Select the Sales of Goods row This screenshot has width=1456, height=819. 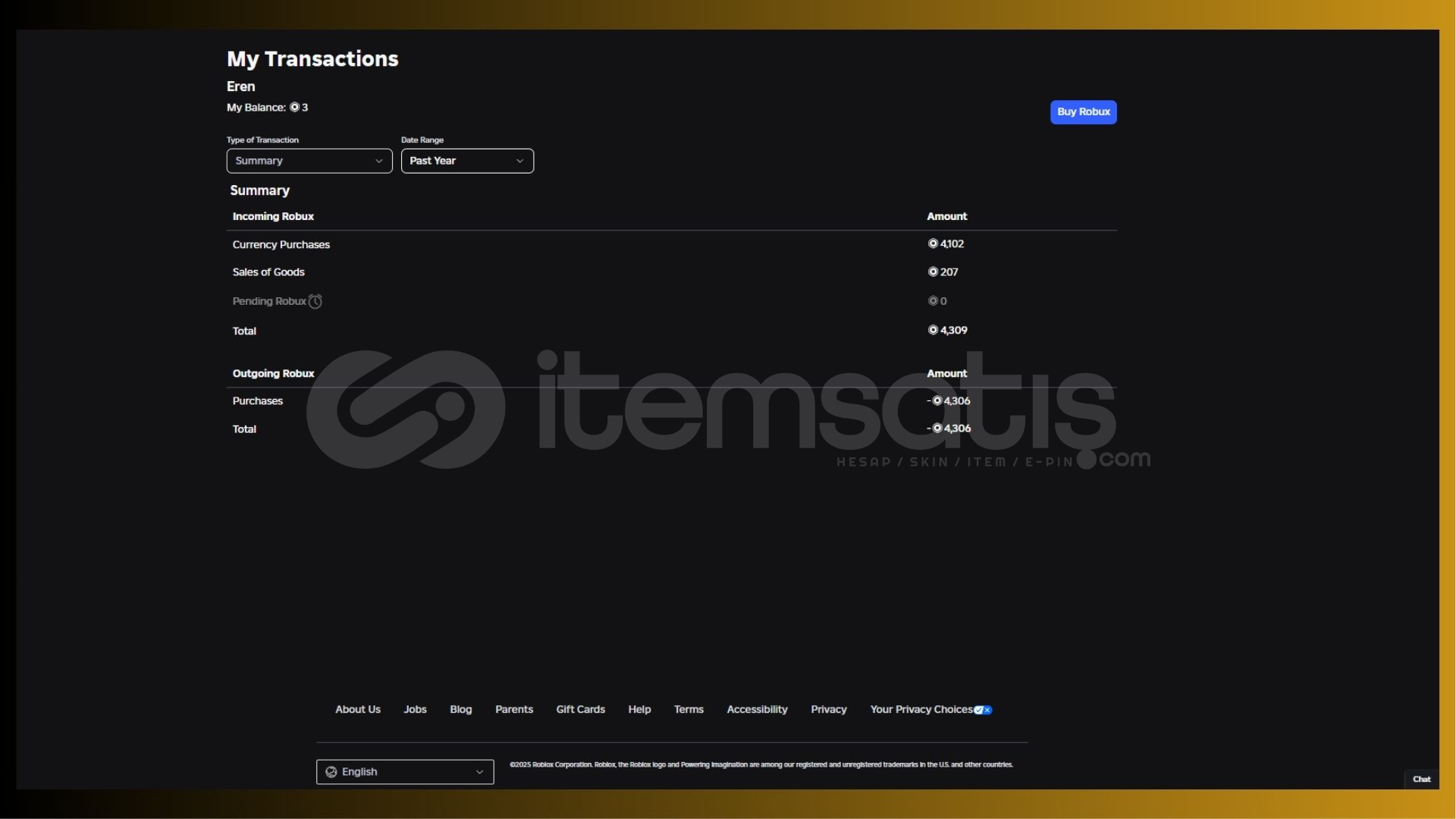coord(672,271)
